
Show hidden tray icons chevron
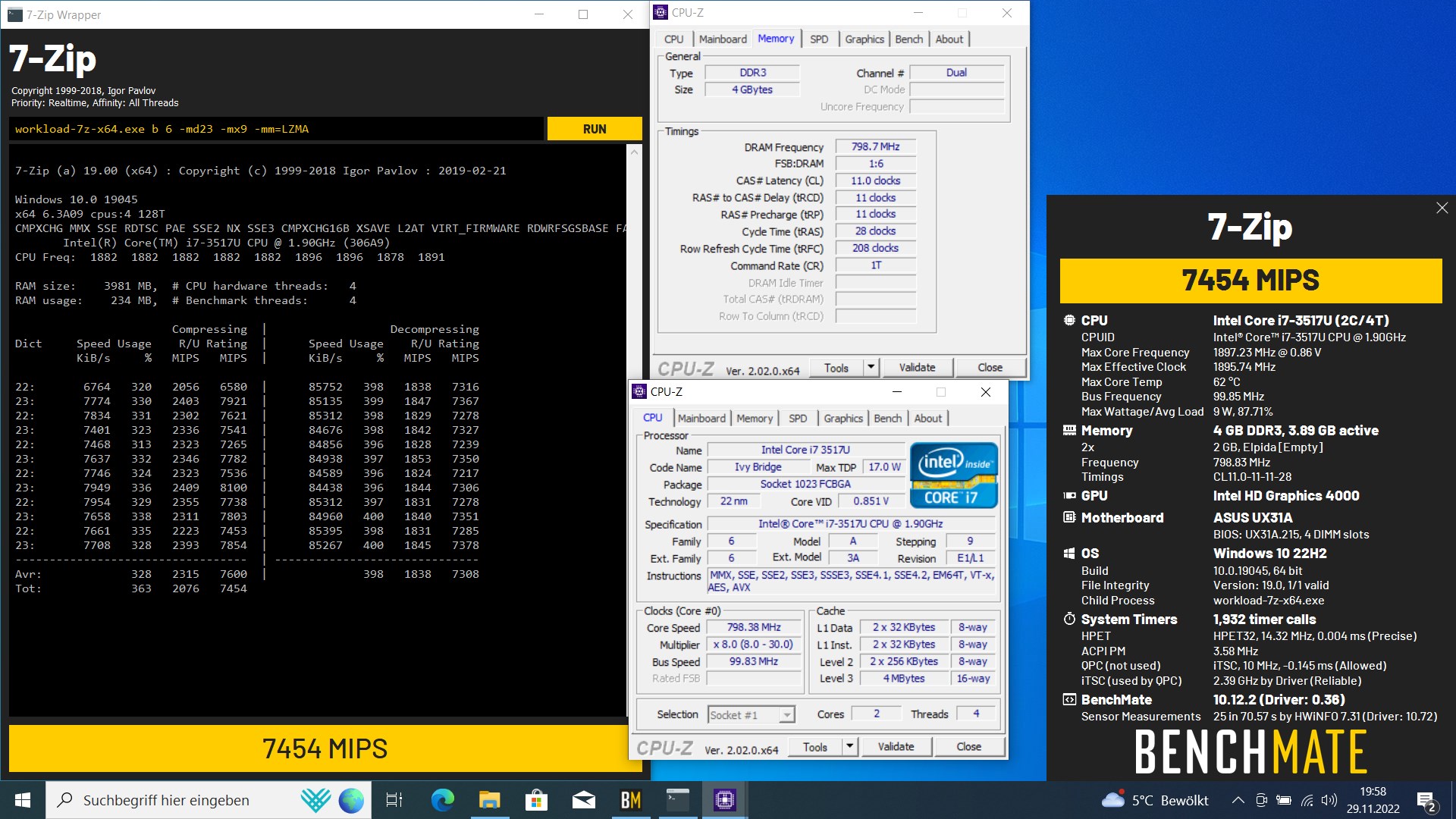coord(1238,800)
